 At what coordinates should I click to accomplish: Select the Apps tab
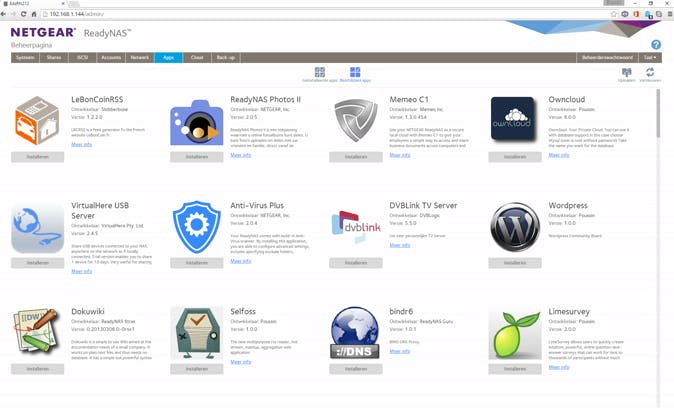(168, 58)
